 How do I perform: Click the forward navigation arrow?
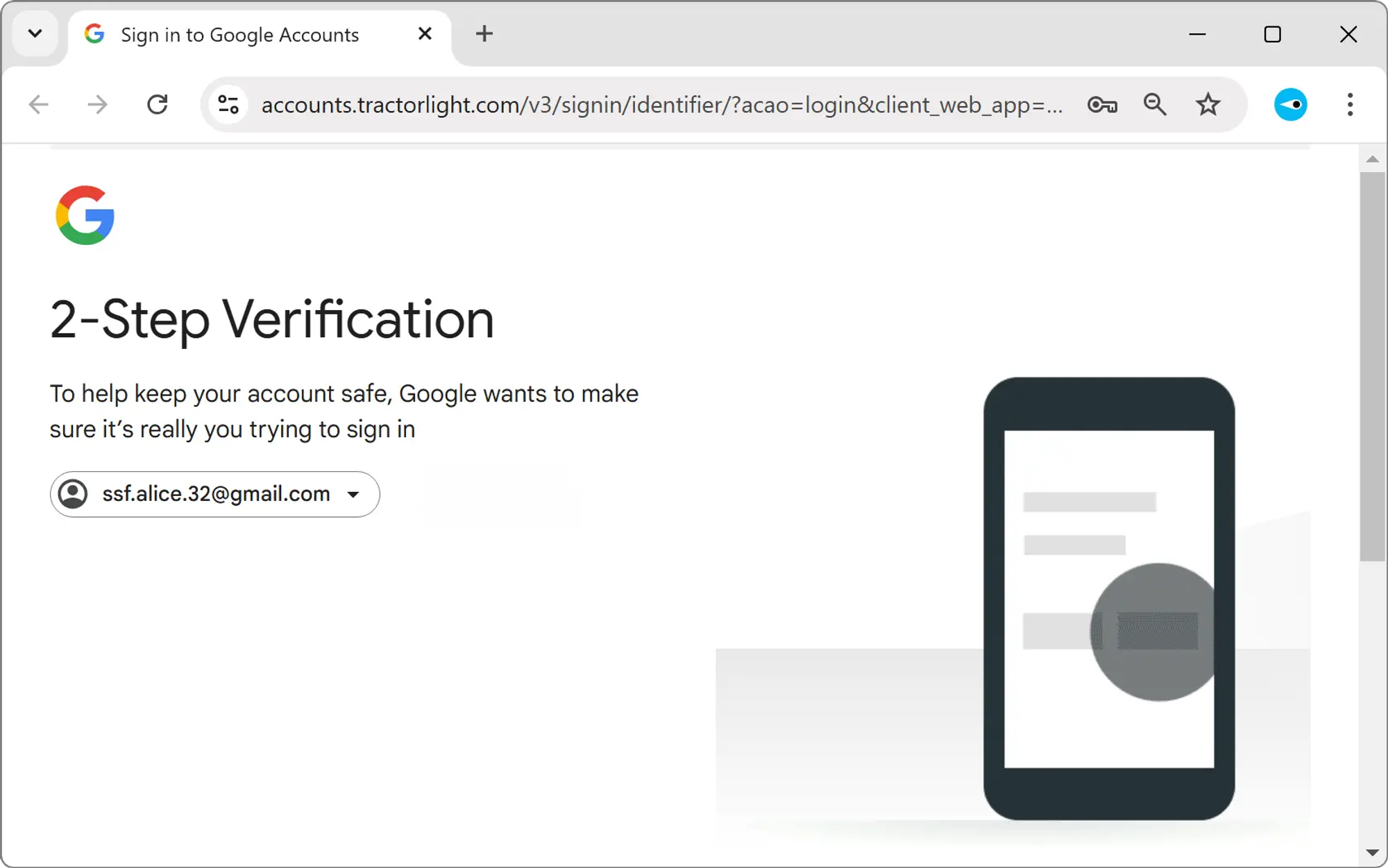(98, 105)
